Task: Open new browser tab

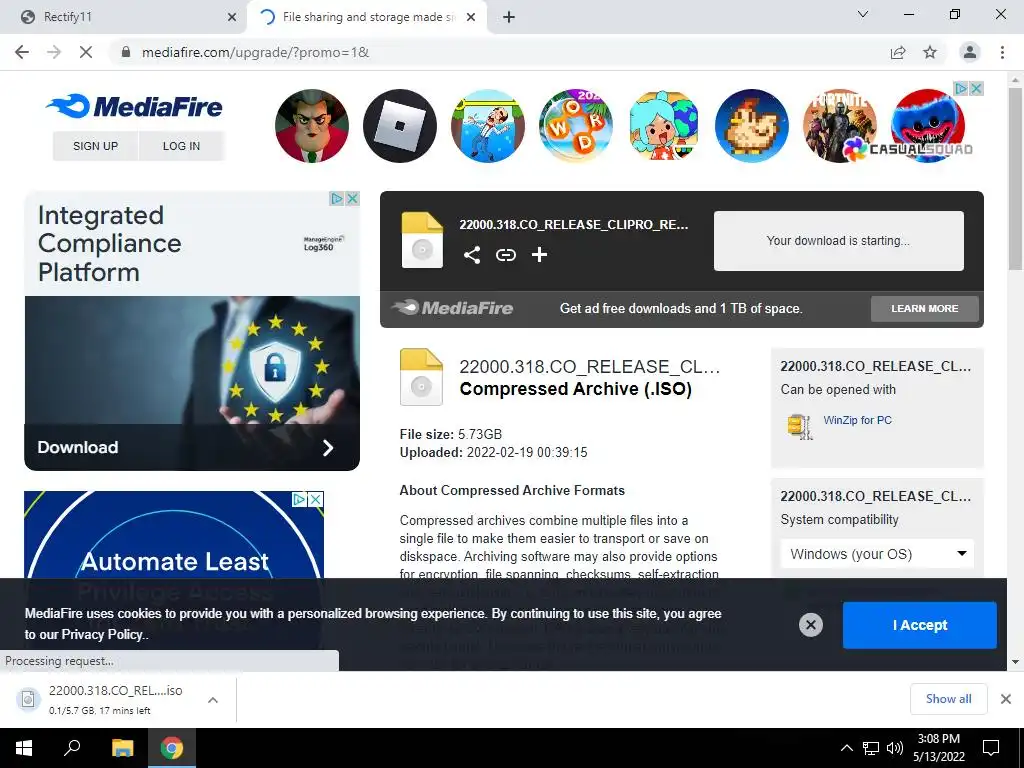Action: [509, 17]
